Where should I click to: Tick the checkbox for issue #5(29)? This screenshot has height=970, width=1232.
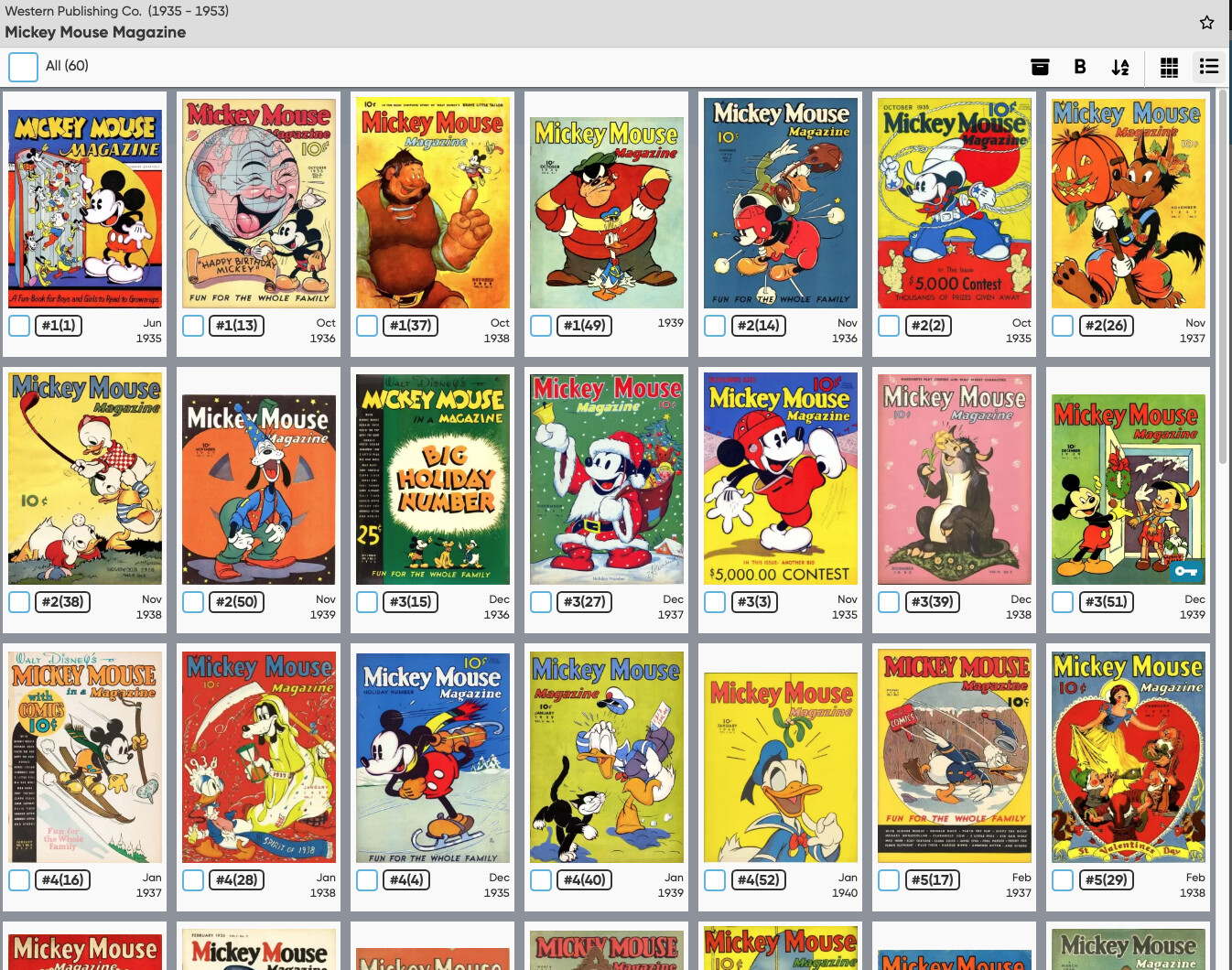pyautogui.click(x=1063, y=880)
